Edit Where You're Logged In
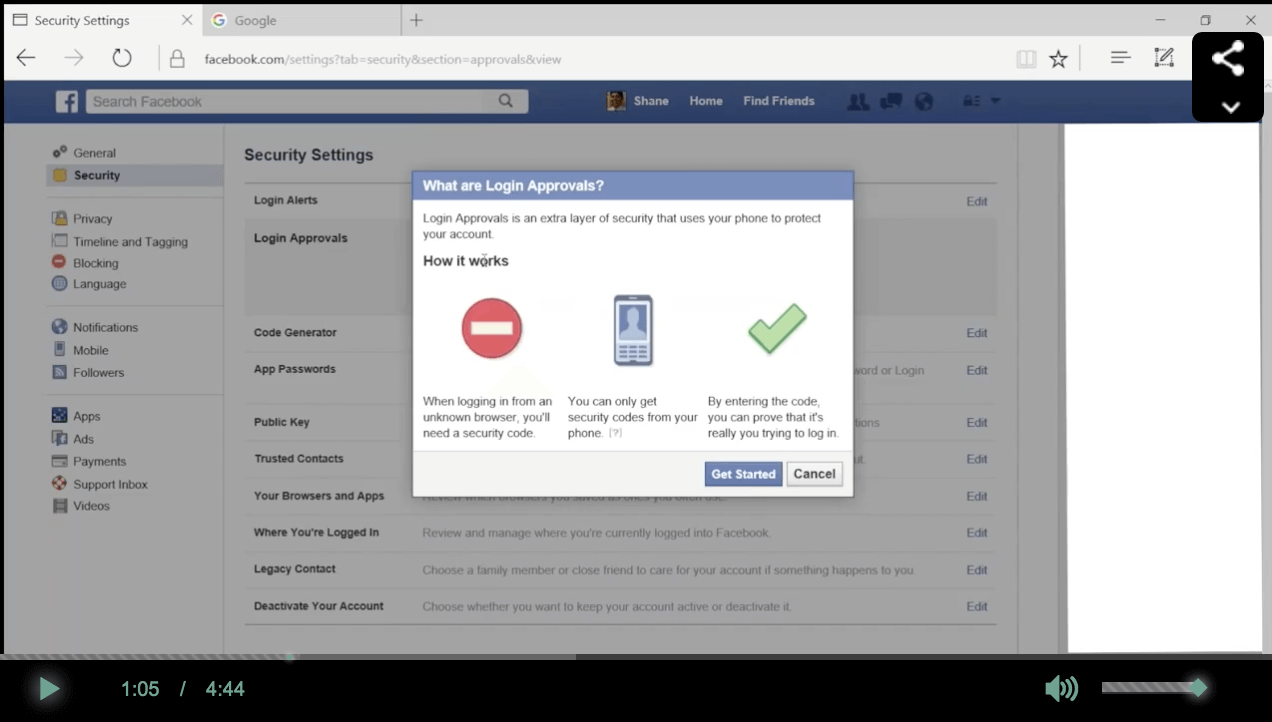Viewport: 1272px width, 722px height. click(976, 533)
